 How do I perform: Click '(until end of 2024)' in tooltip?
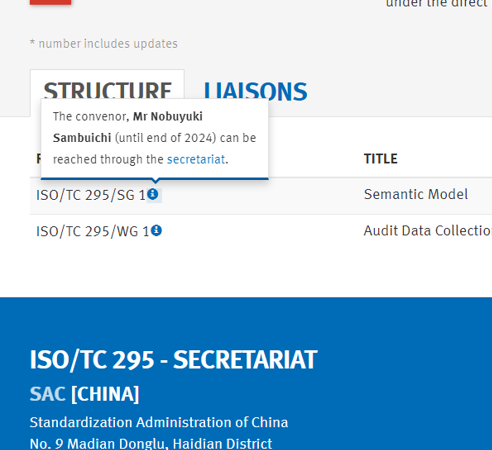pyautogui.click(x=166, y=138)
